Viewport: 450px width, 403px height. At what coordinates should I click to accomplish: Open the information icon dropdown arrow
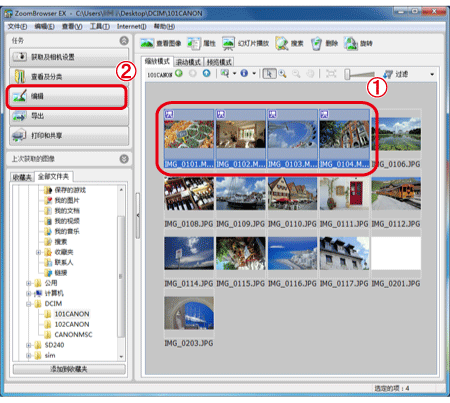click(254, 74)
